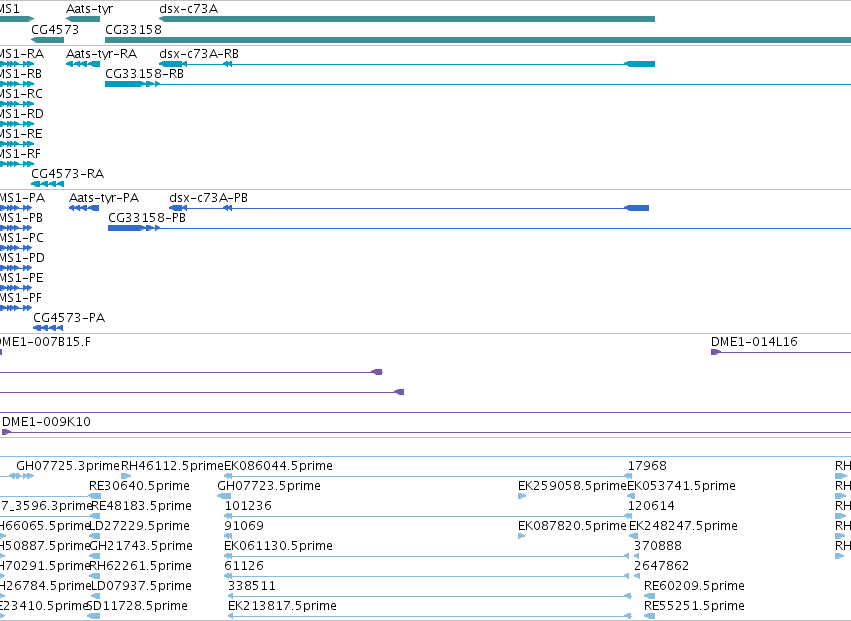
Task: Select the DME1-007B15.F clone label
Action: [x=46, y=342]
